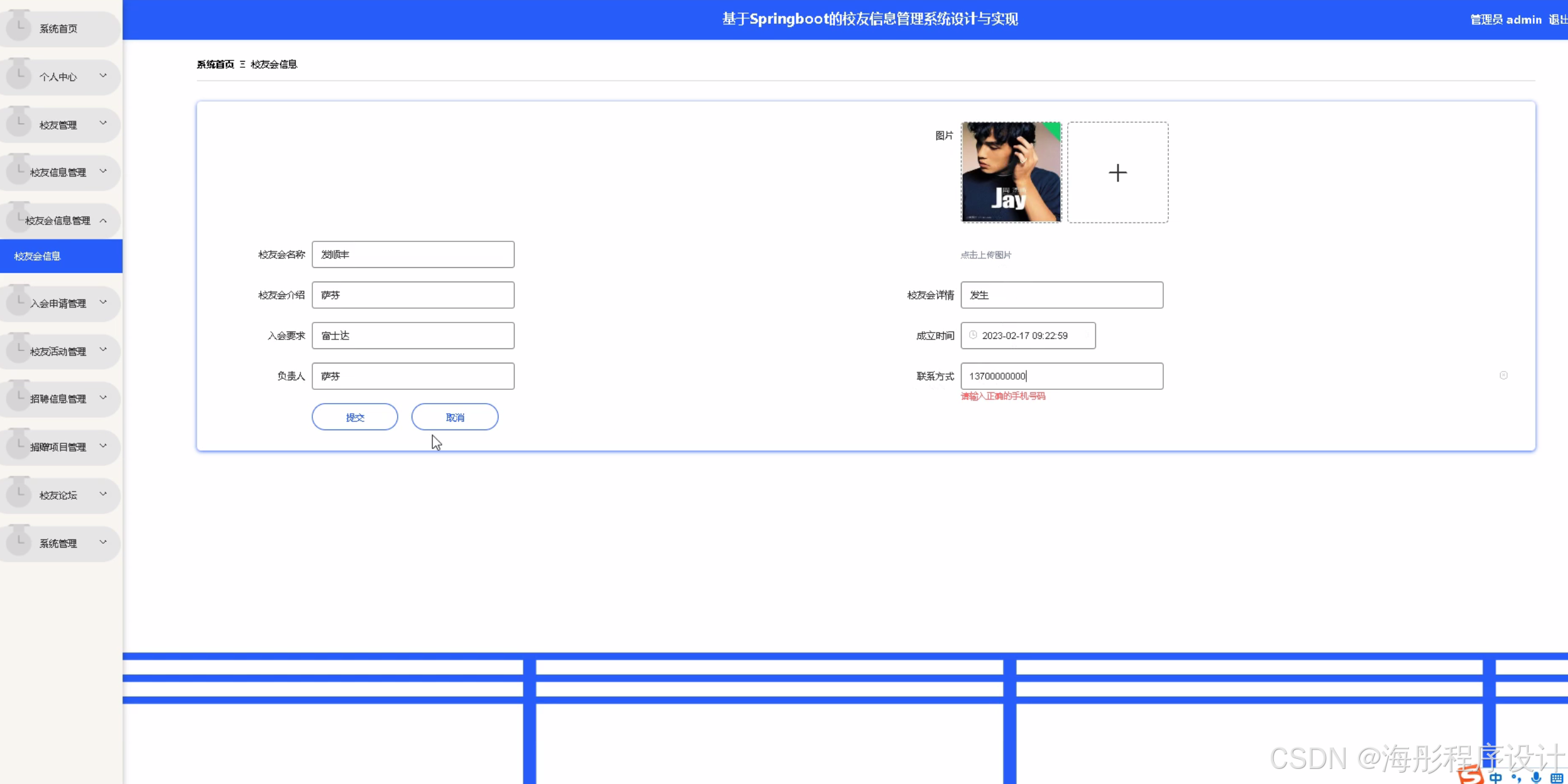
Task: Click the plus icon to upload image
Action: (1117, 173)
